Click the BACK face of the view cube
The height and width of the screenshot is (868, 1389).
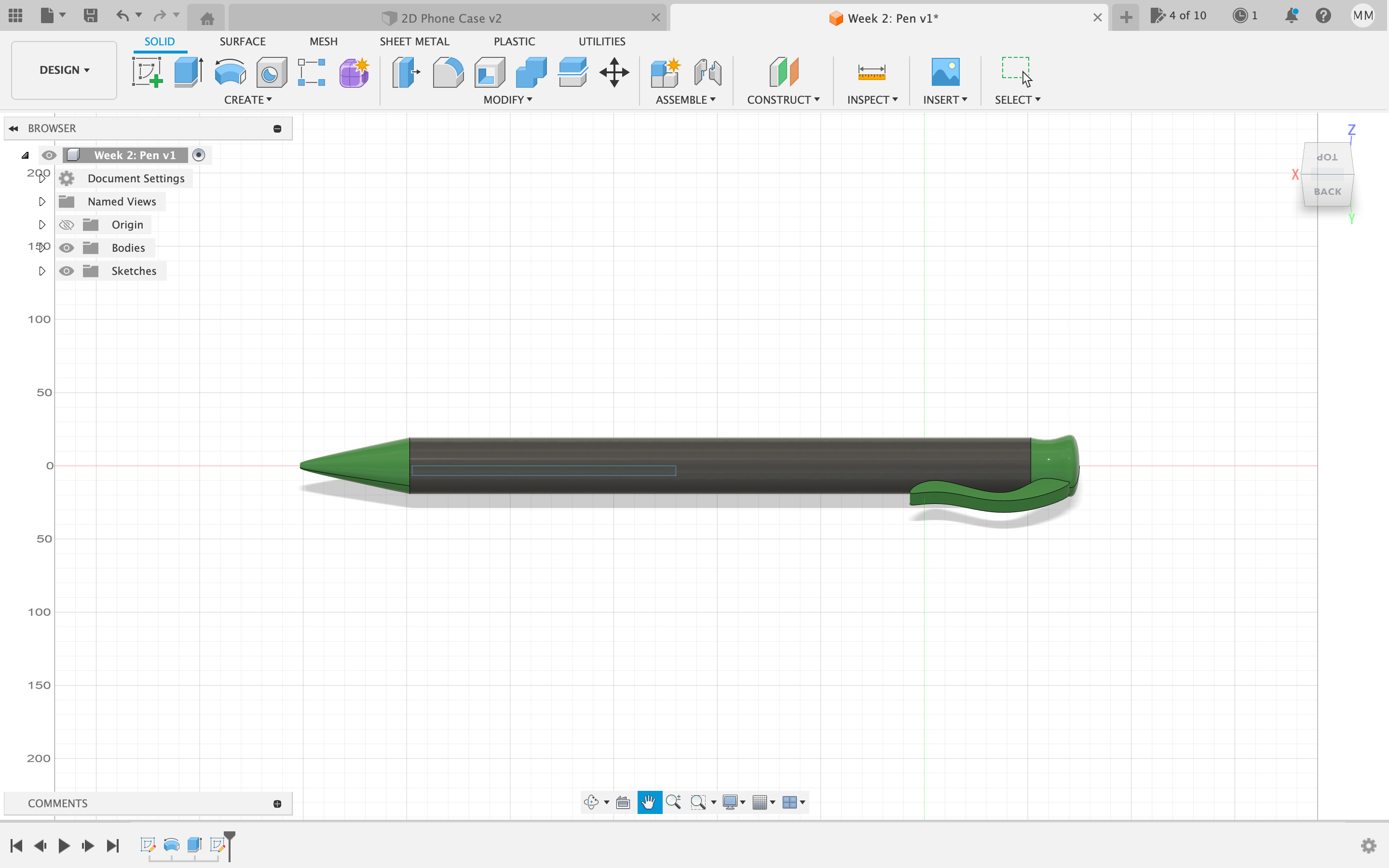1328,192
